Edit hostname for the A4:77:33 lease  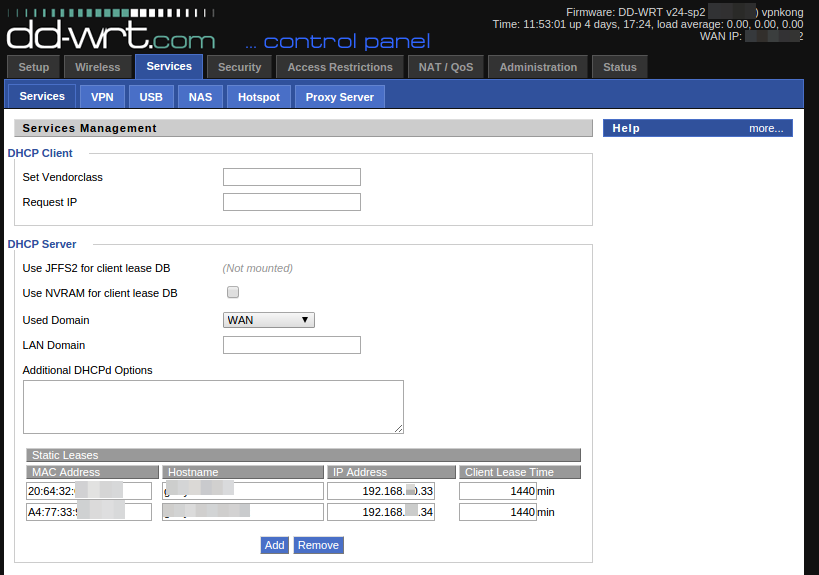coord(243,512)
